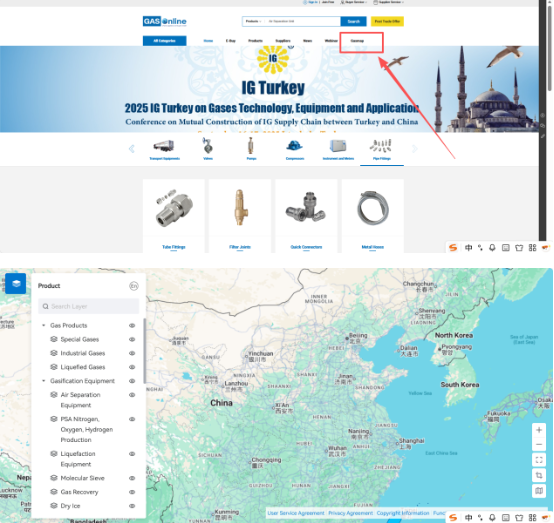This screenshot has width=554, height=523.
Task: Toggle the Dry Ice layer eye
Action: tap(132, 506)
